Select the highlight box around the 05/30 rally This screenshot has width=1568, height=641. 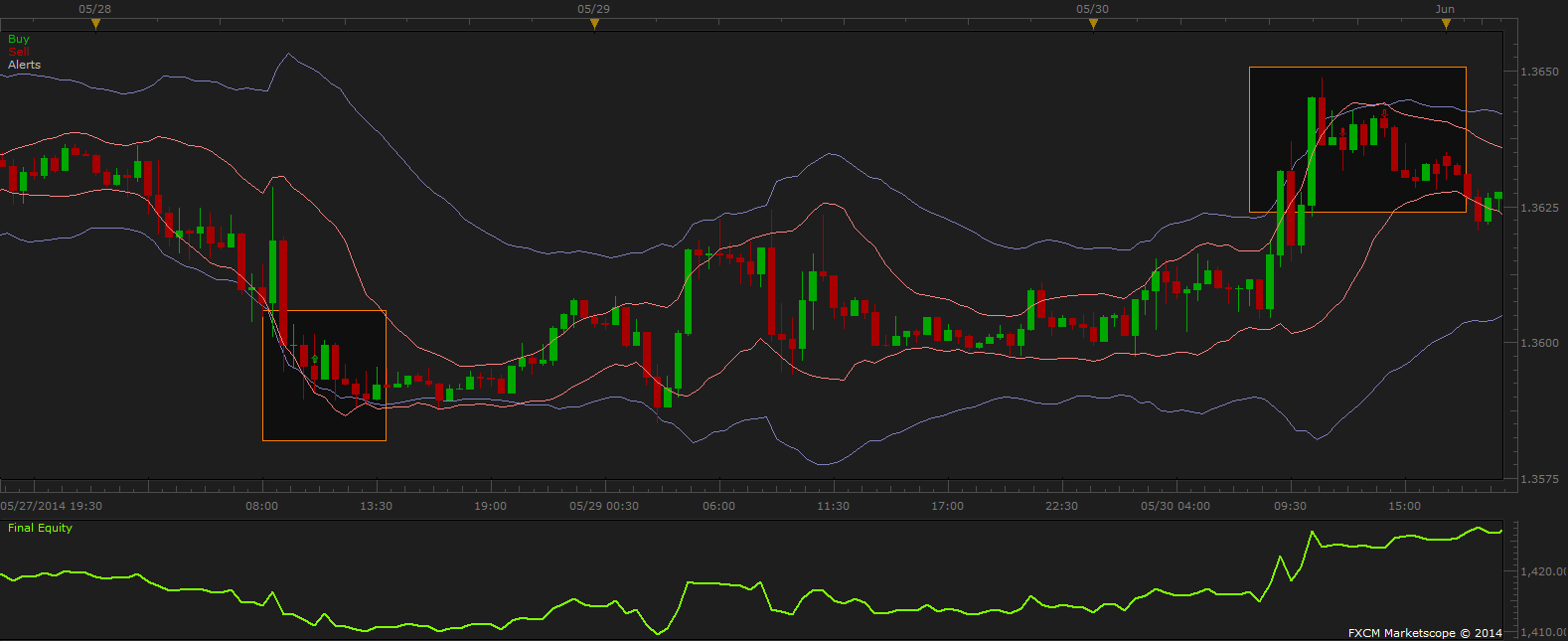click(x=1357, y=139)
